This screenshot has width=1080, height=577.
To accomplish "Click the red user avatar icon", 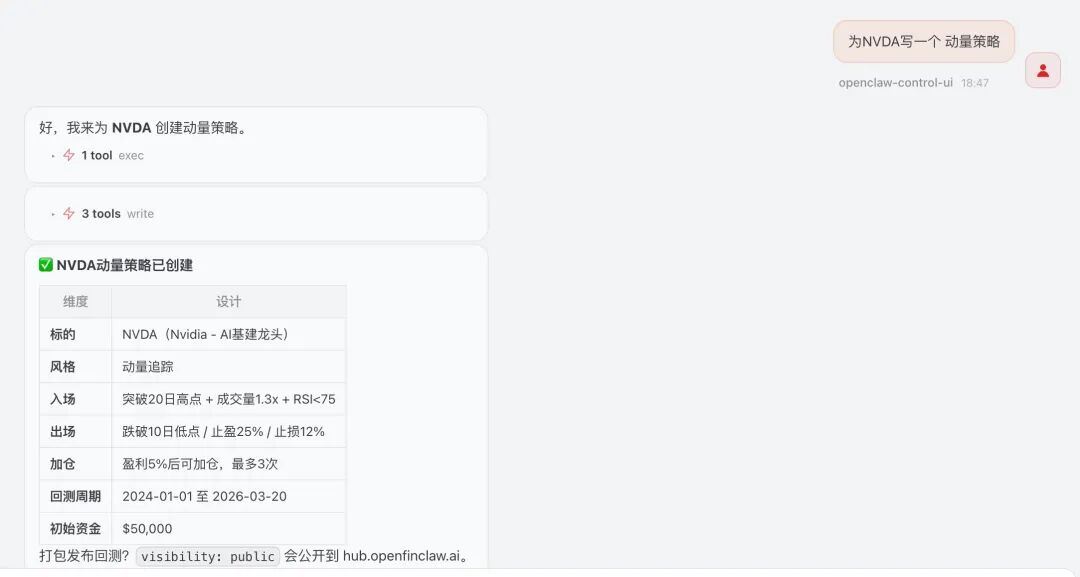I will point(1043,70).
